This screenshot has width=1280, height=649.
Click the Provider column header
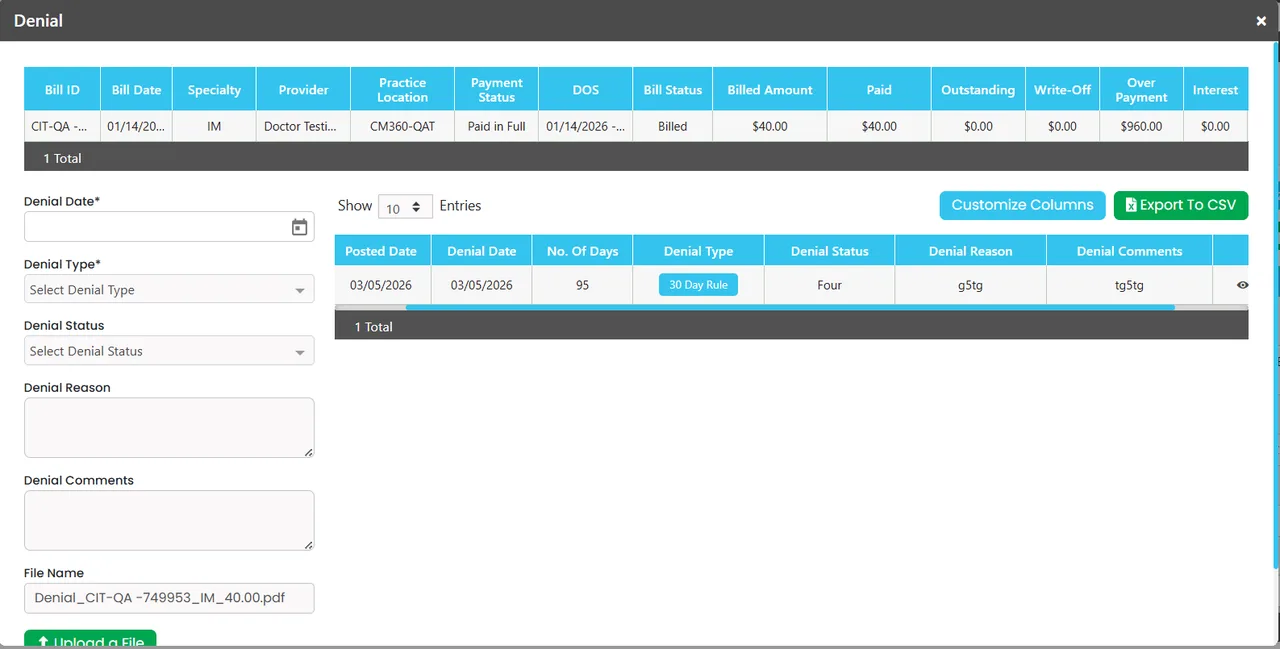(x=304, y=90)
